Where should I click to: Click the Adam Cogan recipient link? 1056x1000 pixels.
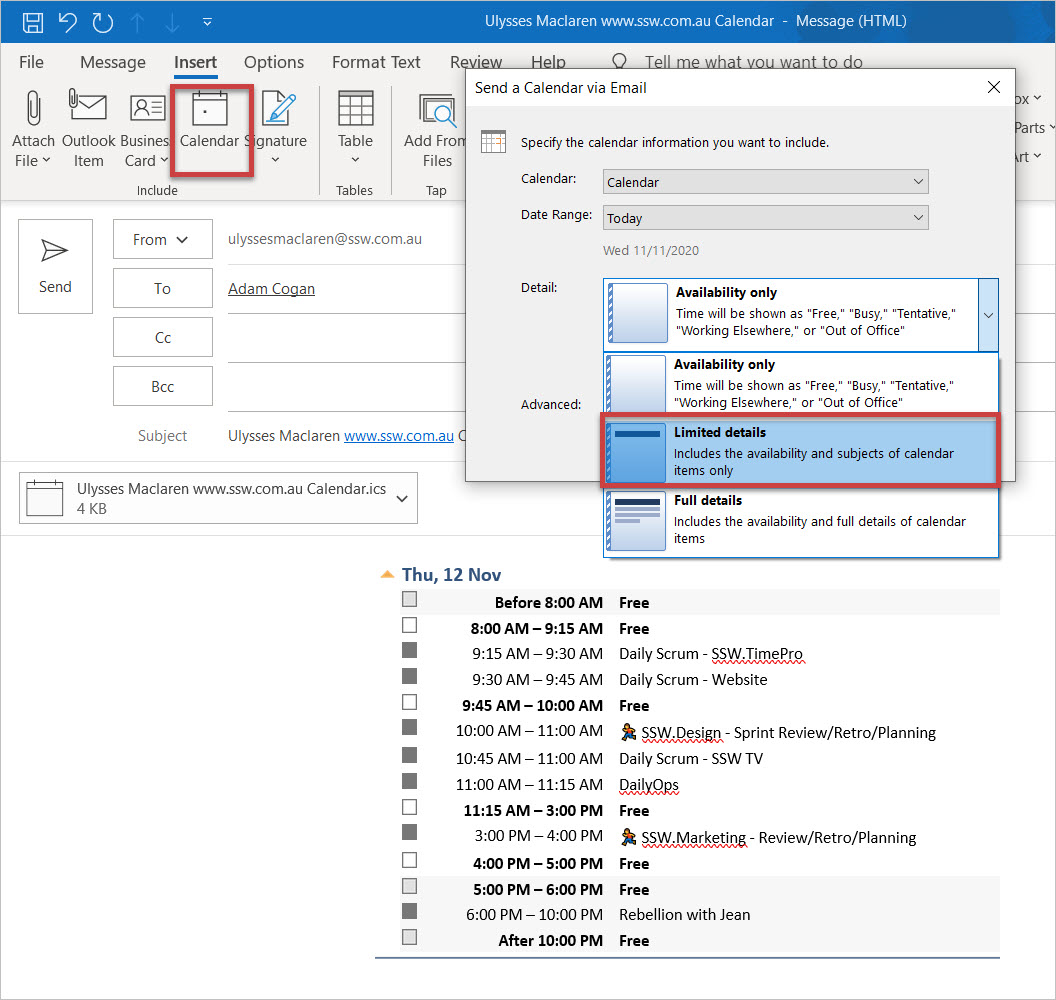[x=271, y=289]
